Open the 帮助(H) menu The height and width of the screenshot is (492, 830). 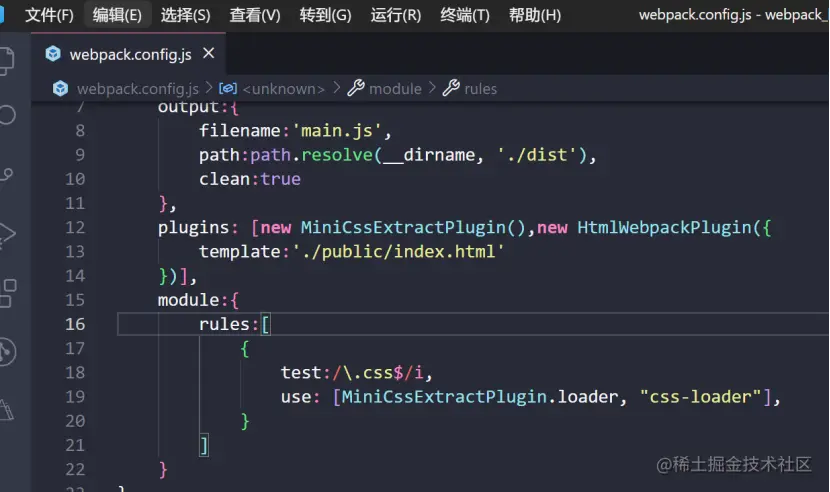[x=535, y=15]
